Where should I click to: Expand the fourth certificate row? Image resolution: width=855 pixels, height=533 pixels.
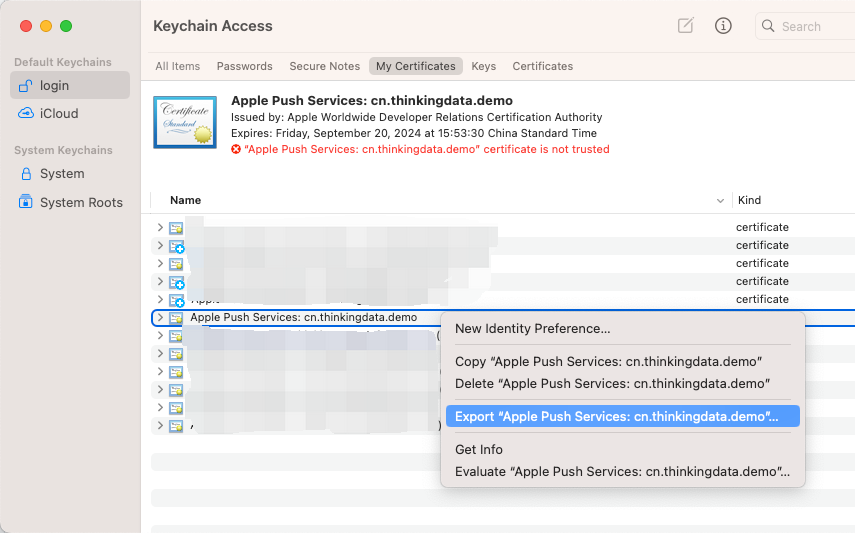[x=160, y=281]
